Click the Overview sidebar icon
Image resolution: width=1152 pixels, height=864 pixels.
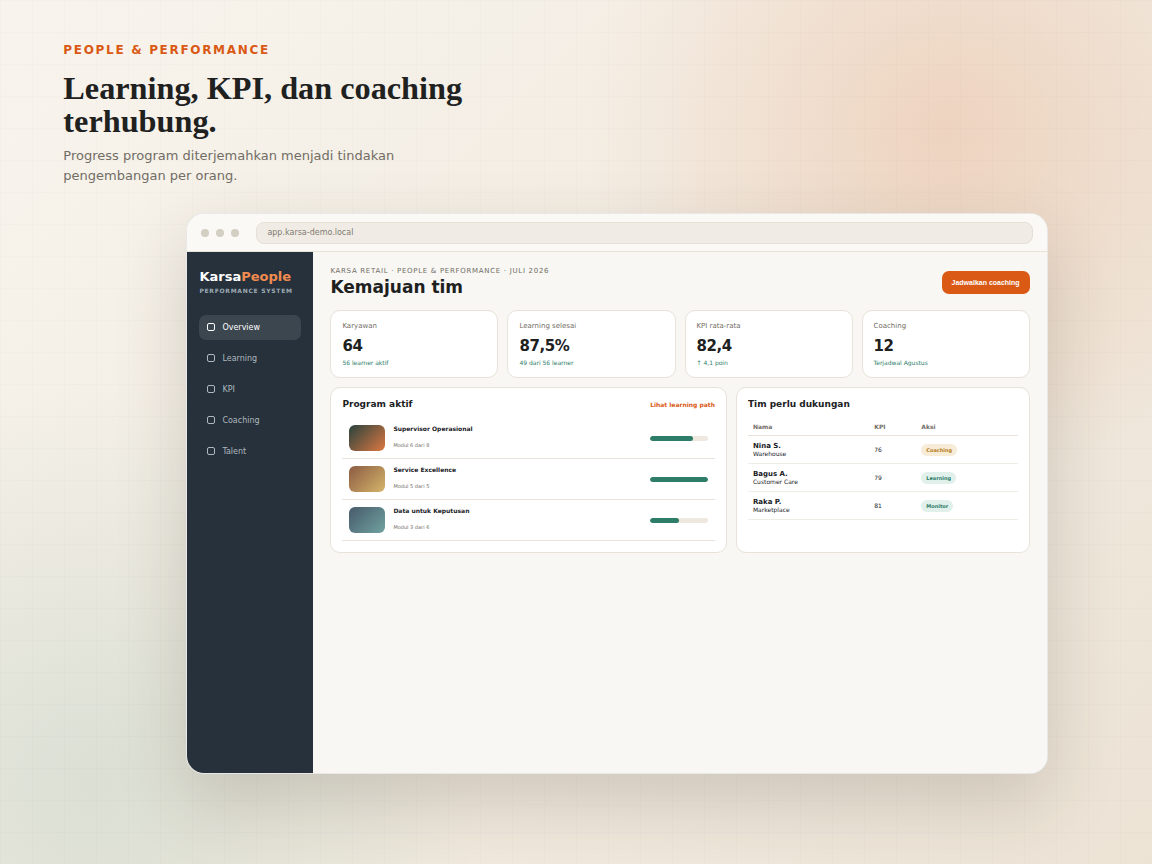(x=211, y=327)
